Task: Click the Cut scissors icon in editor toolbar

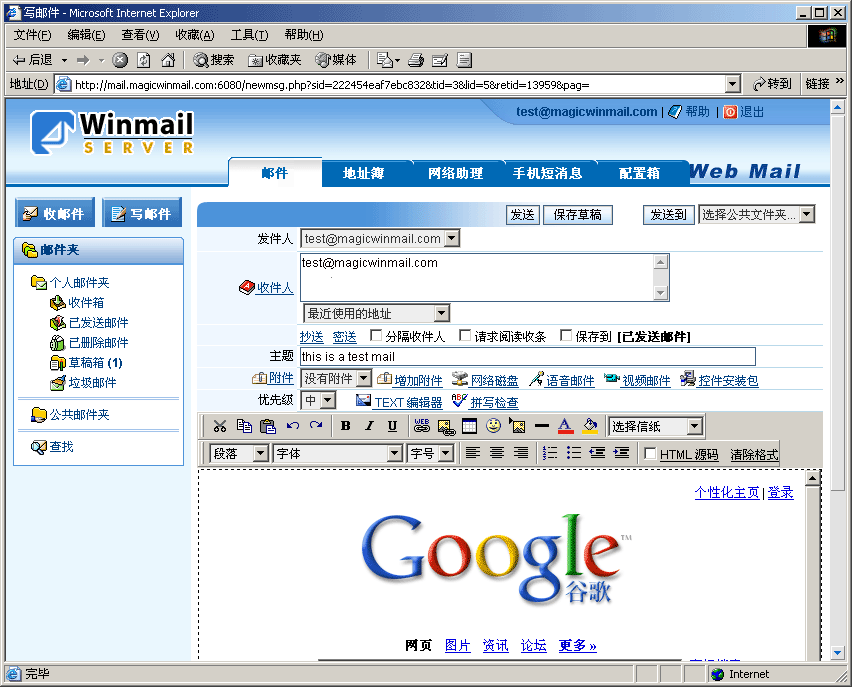Action: pyautogui.click(x=220, y=426)
